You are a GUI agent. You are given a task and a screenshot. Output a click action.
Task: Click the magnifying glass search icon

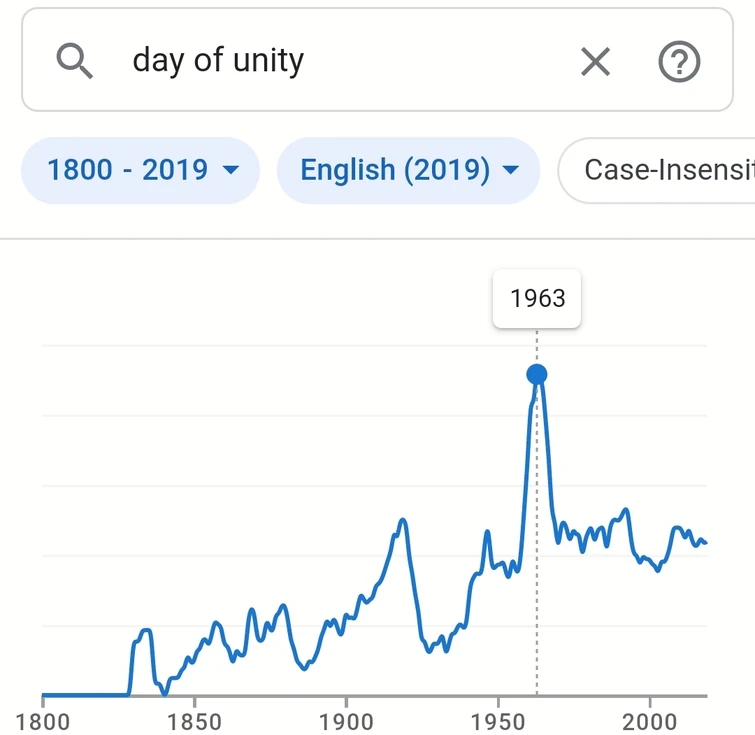coord(74,62)
